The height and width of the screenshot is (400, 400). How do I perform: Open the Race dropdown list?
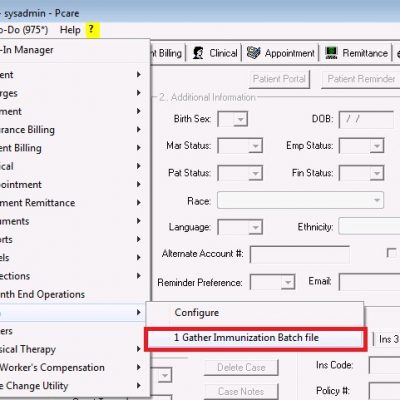coord(300,200)
